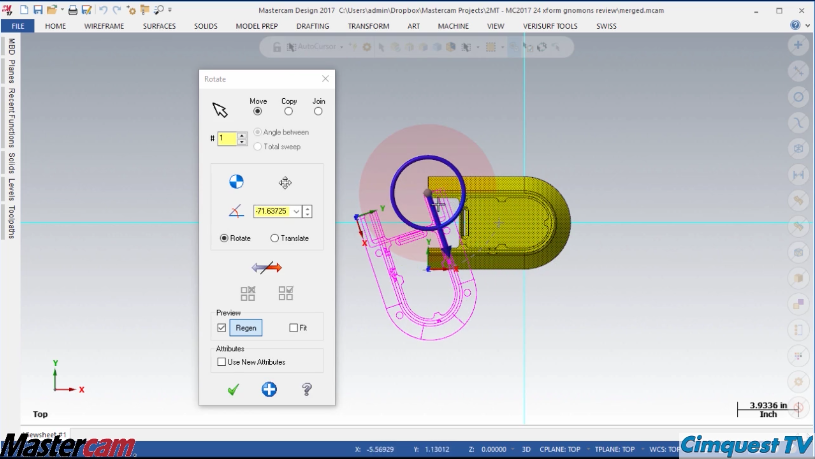Click the blue plus Apply button
815x459 pixels.
coord(269,389)
